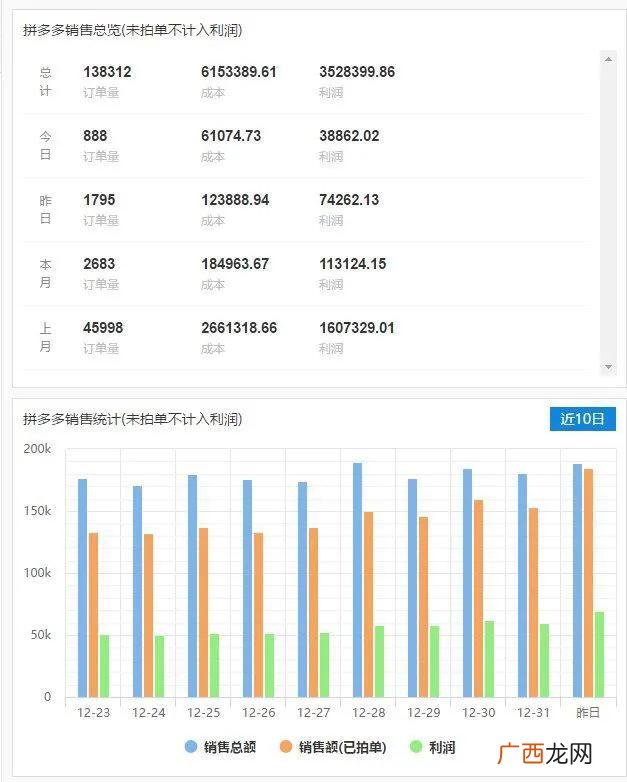Click the green 利润 legend dot

point(415,747)
